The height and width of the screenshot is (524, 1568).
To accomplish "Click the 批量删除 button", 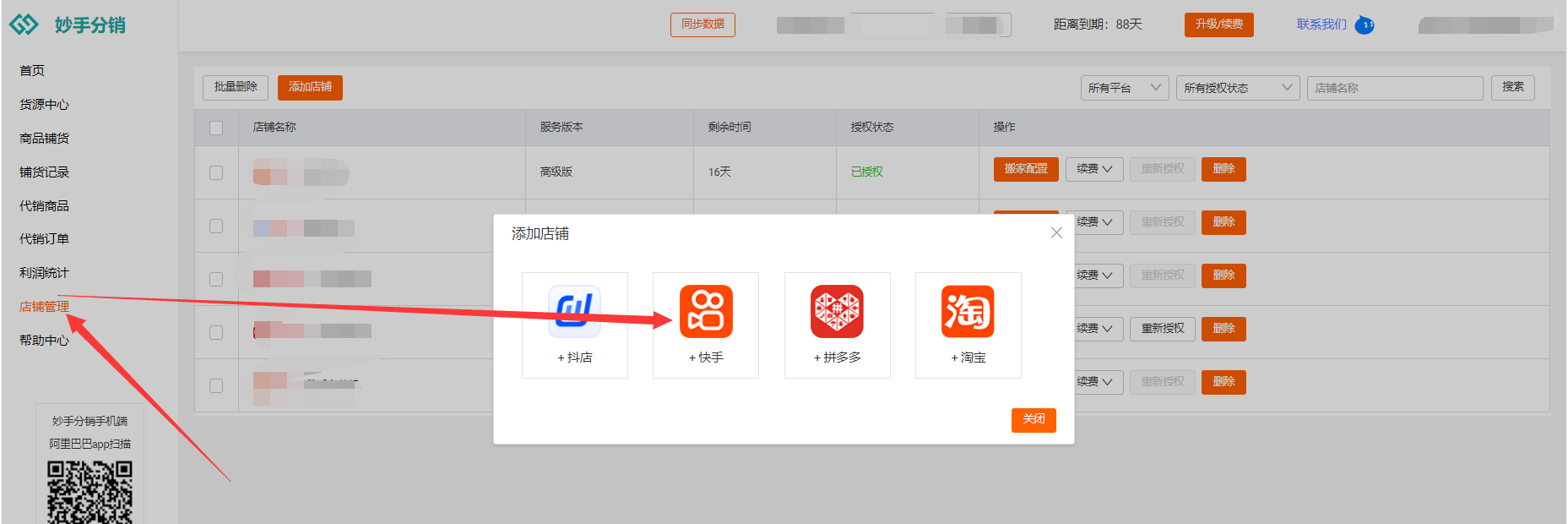I will [x=236, y=87].
